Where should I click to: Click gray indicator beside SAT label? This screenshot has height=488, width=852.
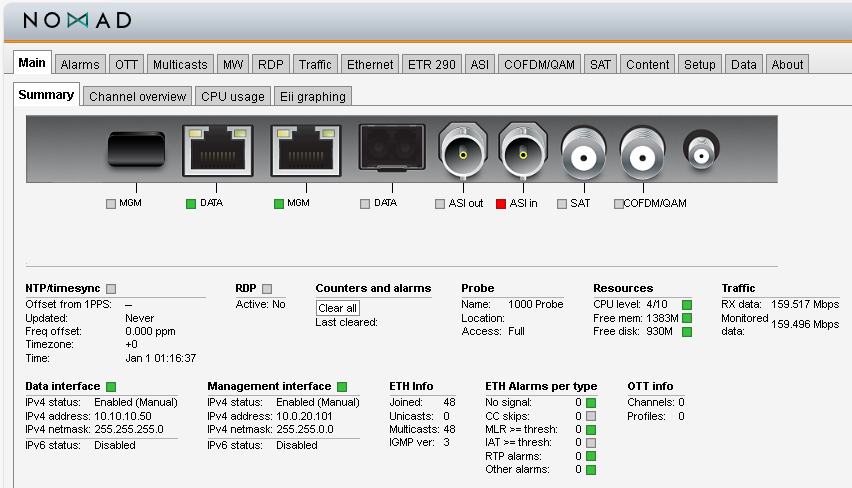pyautogui.click(x=562, y=204)
